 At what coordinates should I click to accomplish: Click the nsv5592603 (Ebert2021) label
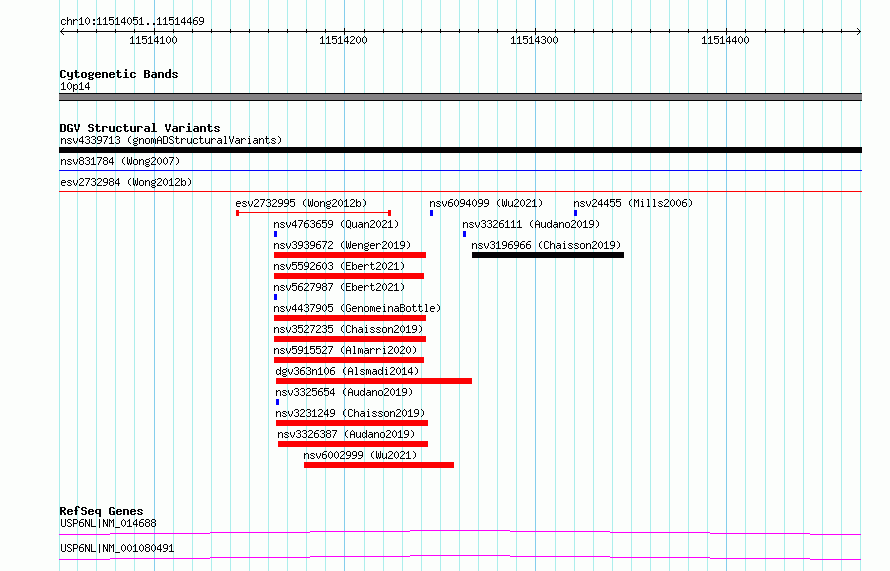339,266
